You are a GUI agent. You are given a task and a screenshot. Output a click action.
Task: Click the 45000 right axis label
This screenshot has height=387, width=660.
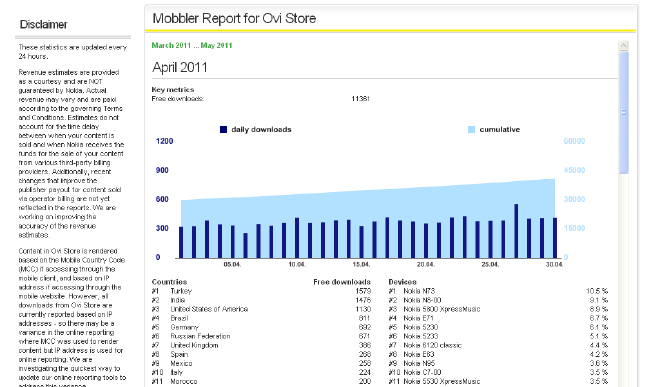(574, 170)
